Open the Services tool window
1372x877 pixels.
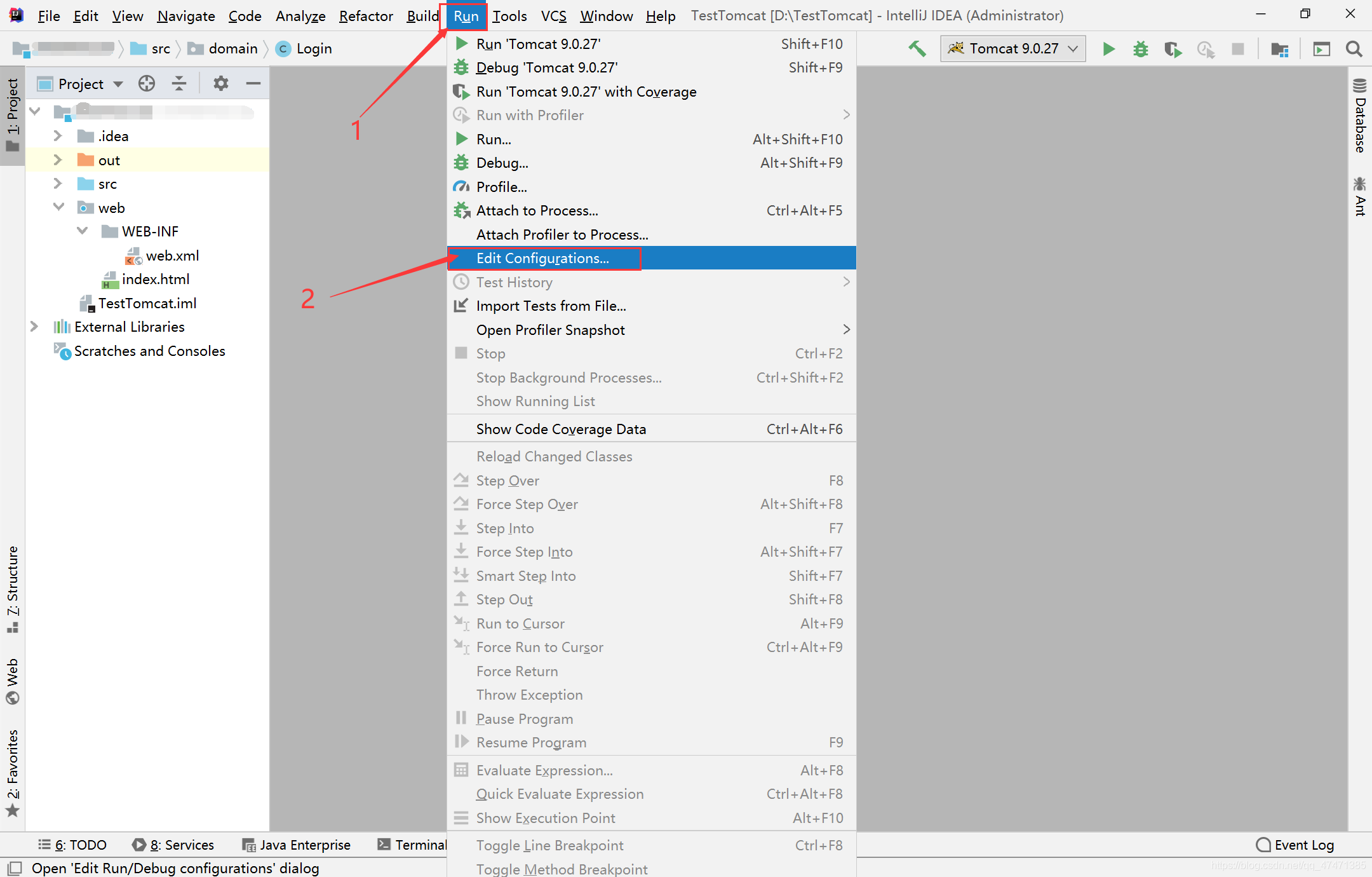[x=173, y=845]
